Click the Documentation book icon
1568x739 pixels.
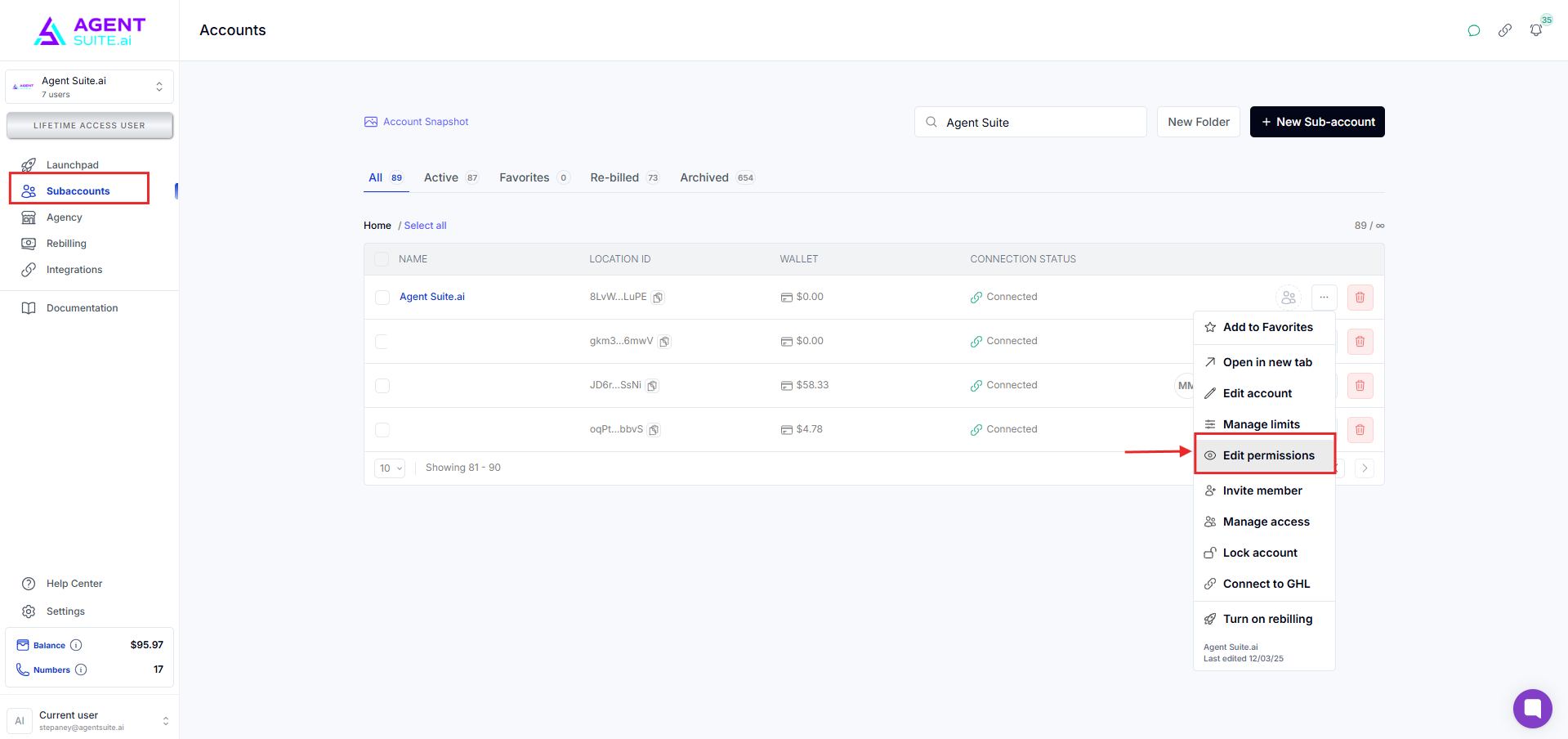(x=29, y=308)
